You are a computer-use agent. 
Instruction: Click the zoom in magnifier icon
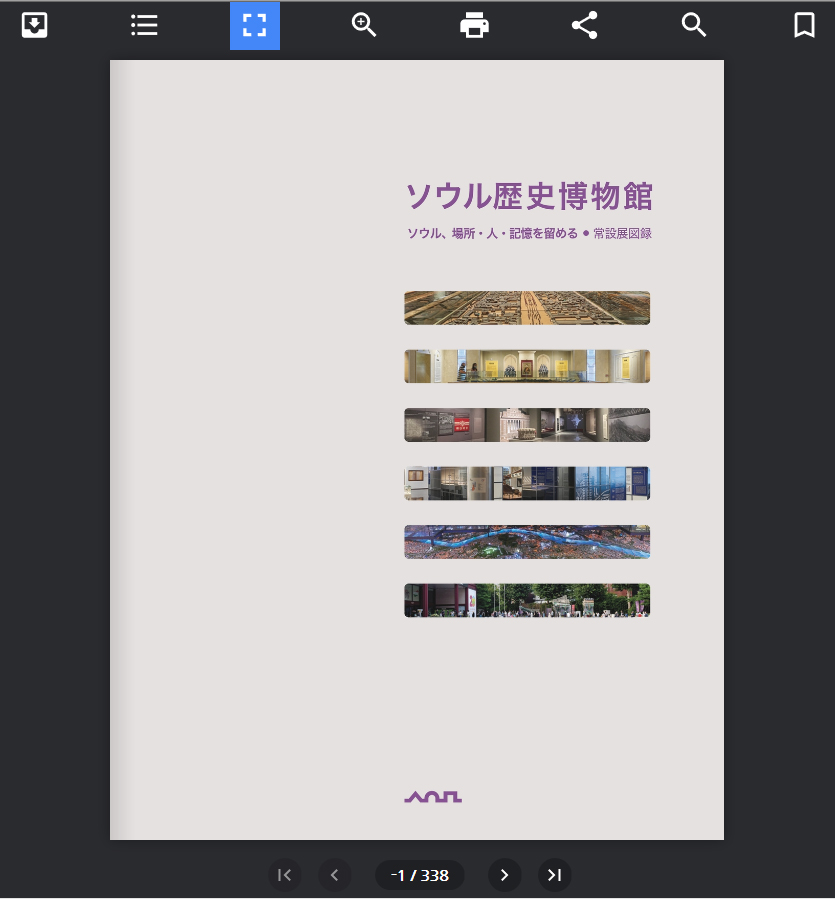pos(364,26)
